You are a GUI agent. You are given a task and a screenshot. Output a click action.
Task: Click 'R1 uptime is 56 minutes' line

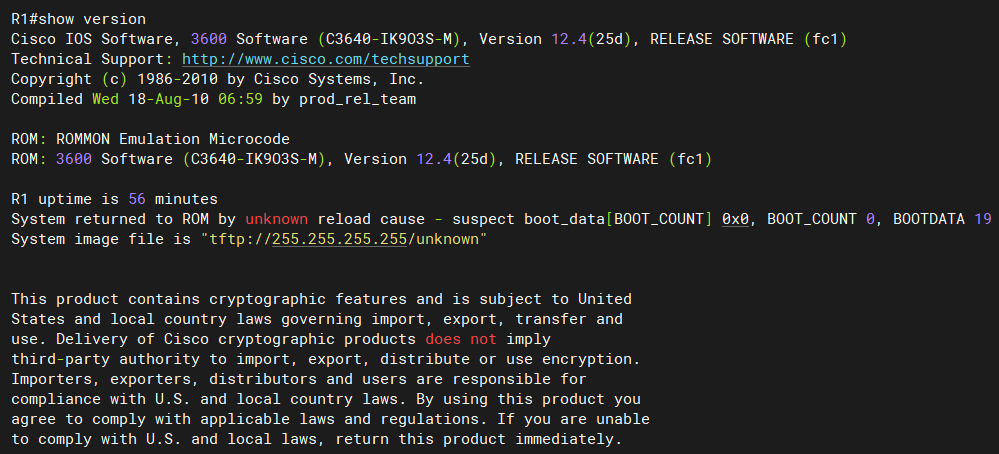[115, 199]
